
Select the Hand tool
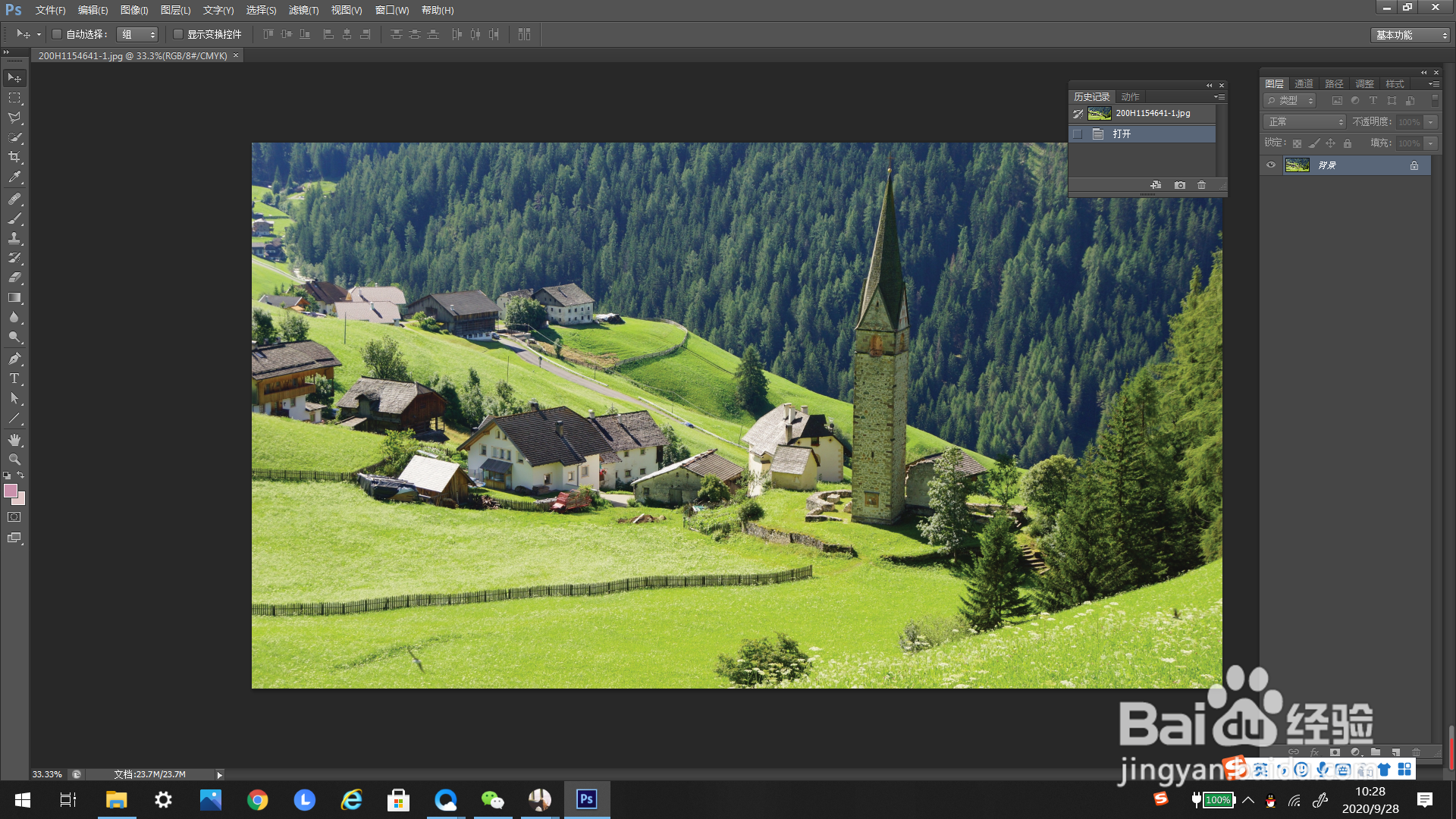(x=14, y=440)
